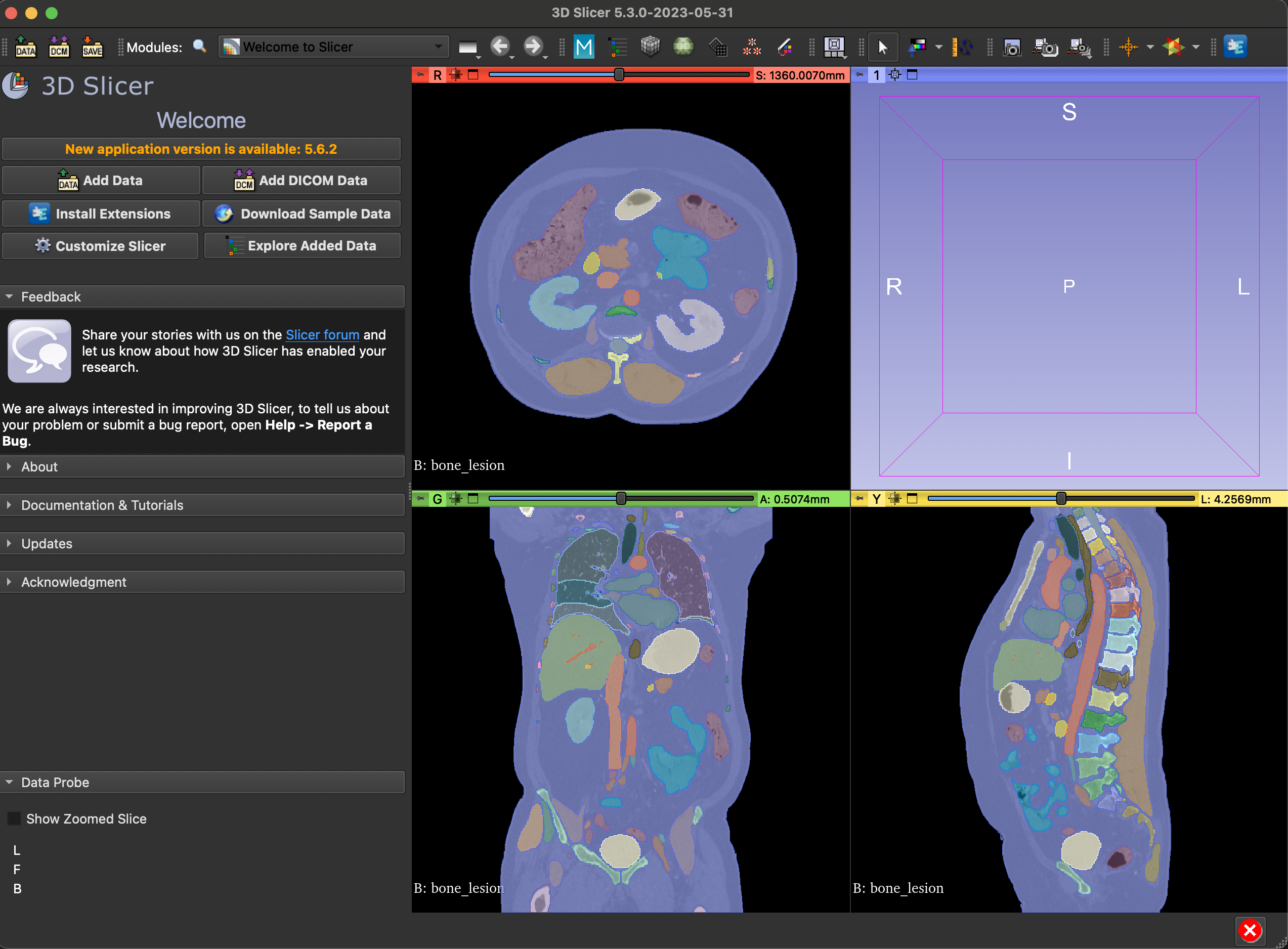This screenshot has height=949, width=1288.
Task: Click the Add Data button
Action: (101, 181)
